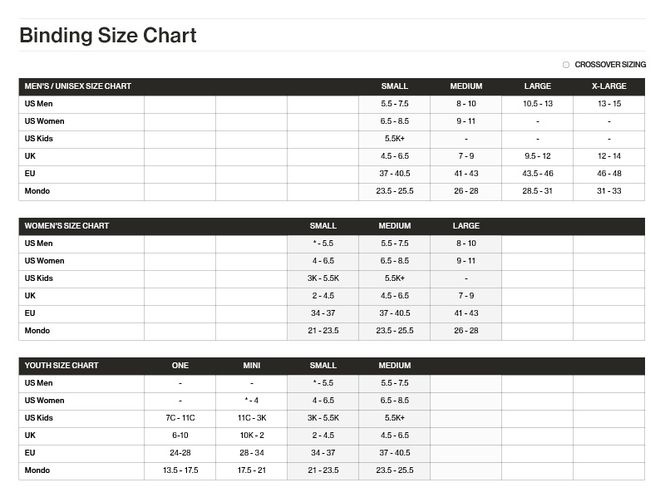Screen dimensions: 665x498
Task: Select the Men's / Unisex Size Chart header
Action: [x=78, y=86]
